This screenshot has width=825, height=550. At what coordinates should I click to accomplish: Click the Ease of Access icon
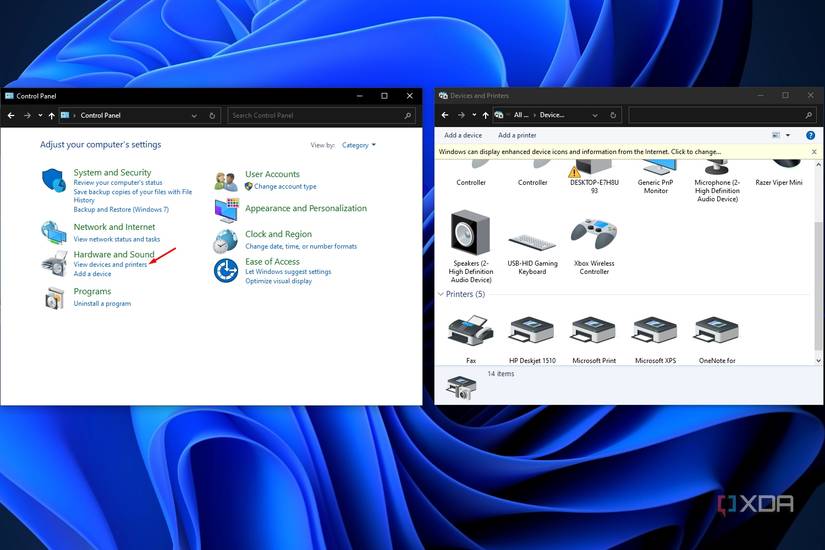tap(226, 270)
